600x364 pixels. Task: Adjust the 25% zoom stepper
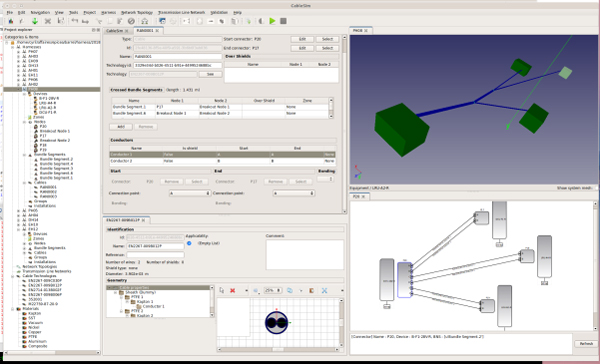pos(273,291)
